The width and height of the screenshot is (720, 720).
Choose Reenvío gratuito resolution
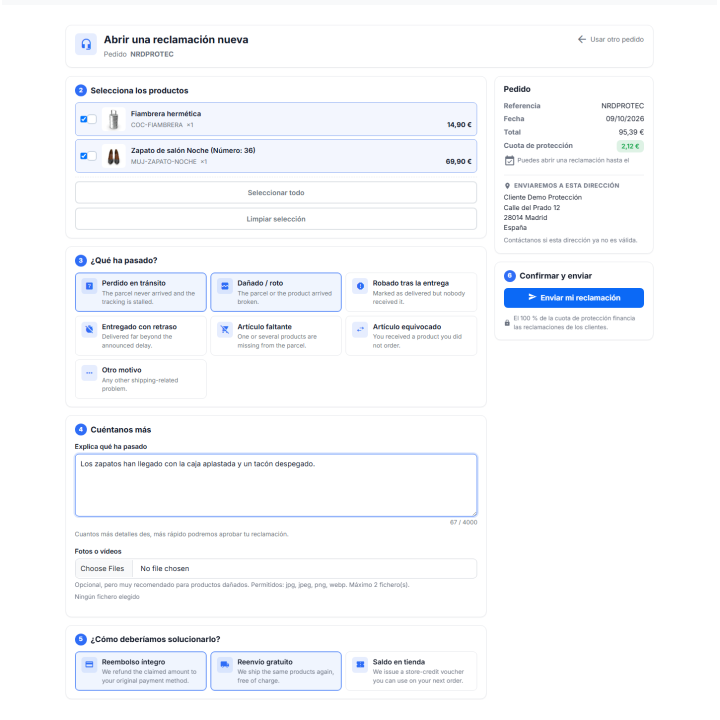pos(276,671)
